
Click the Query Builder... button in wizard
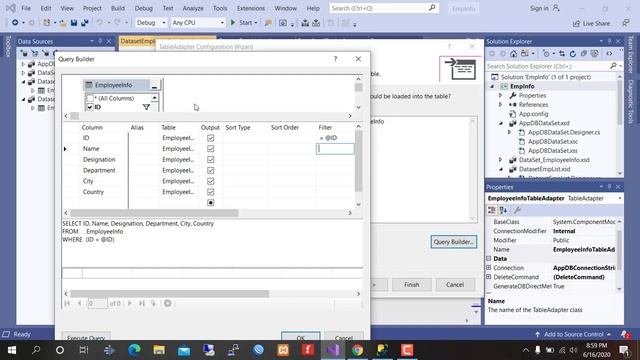tap(453, 242)
